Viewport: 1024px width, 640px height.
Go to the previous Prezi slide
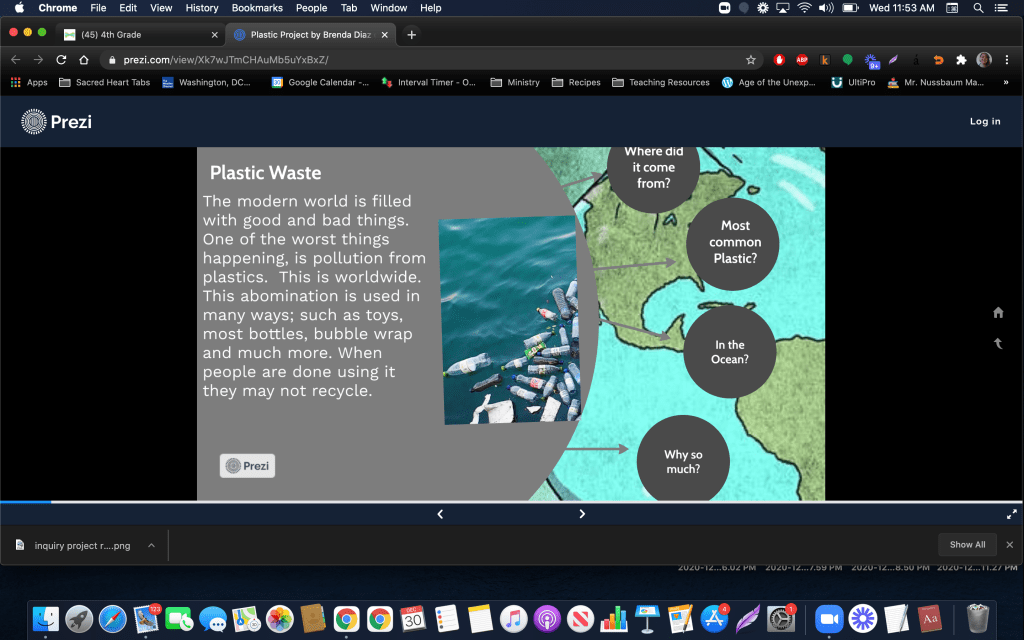440,514
